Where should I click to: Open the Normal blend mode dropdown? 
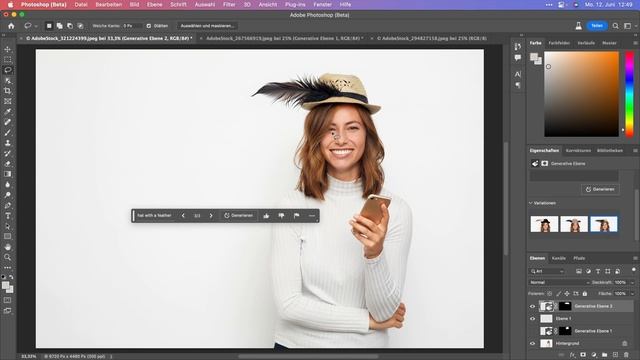[x=559, y=282]
